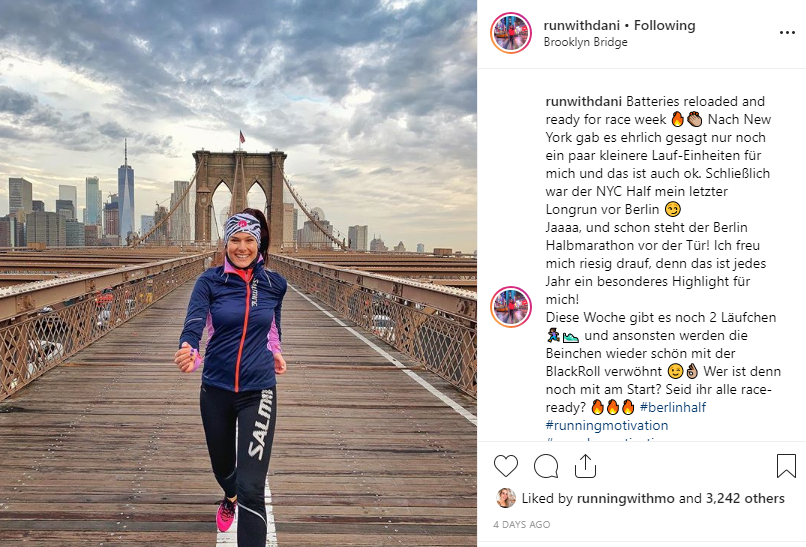Viewport: 806px width, 547px height.
Task: Open the #berlinhalf hashtag
Action: 673,407
